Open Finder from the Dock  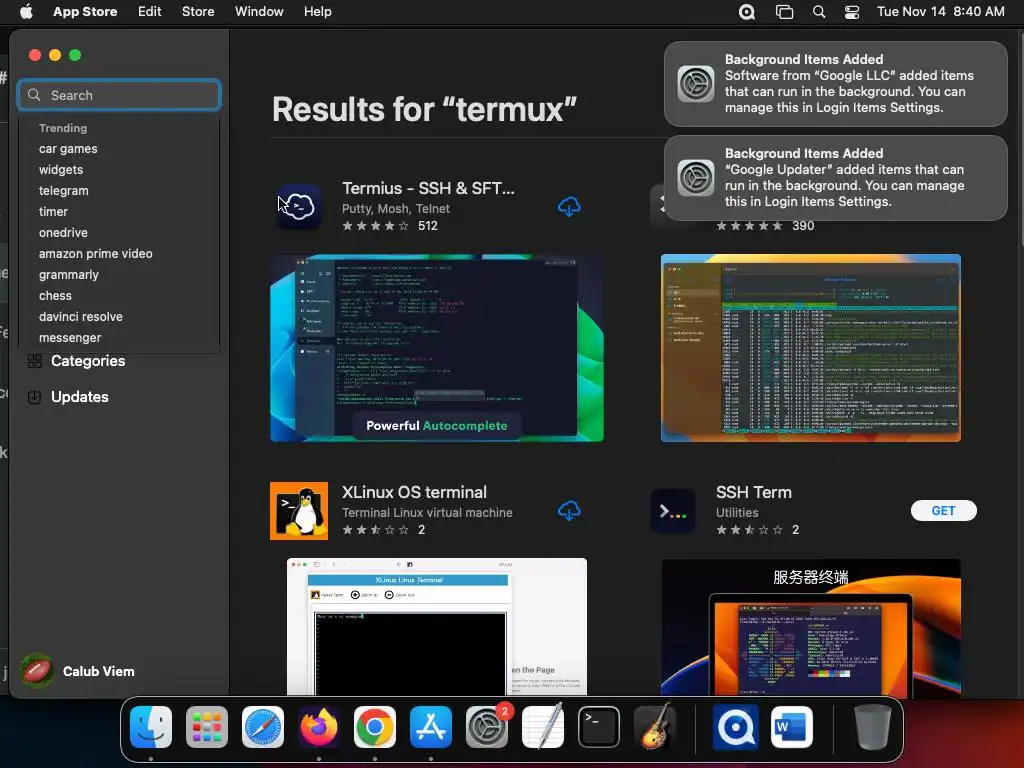[x=151, y=727]
